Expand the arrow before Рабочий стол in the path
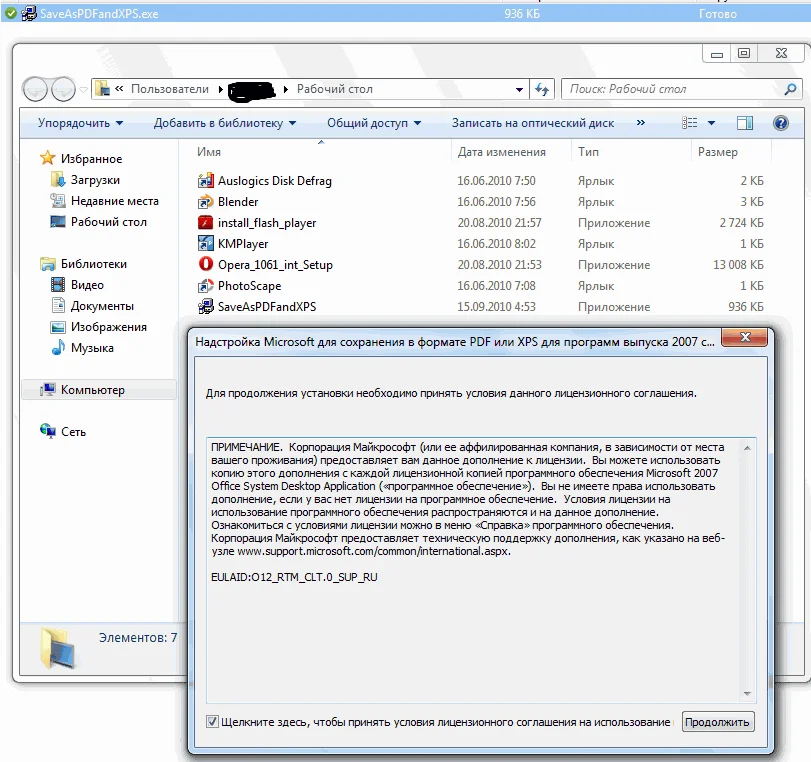Viewport: 811px width, 762px height. [x=286, y=89]
